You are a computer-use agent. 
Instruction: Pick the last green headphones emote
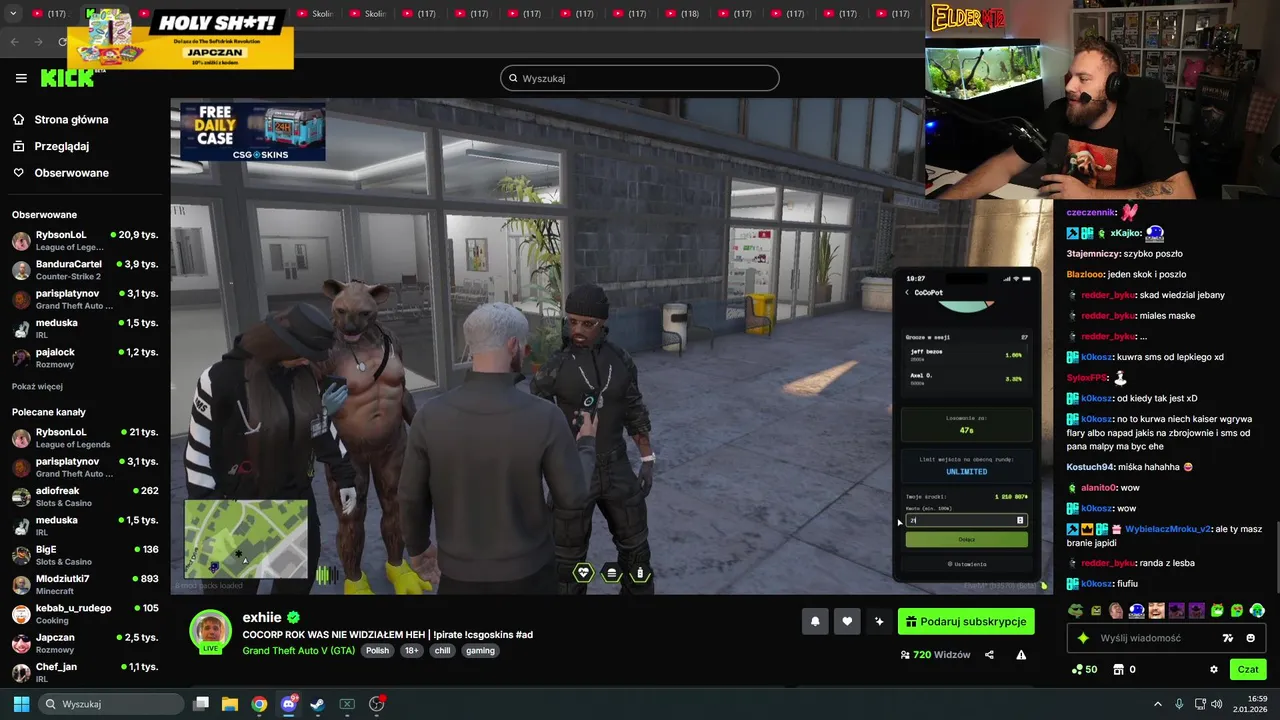[1257, 610]
